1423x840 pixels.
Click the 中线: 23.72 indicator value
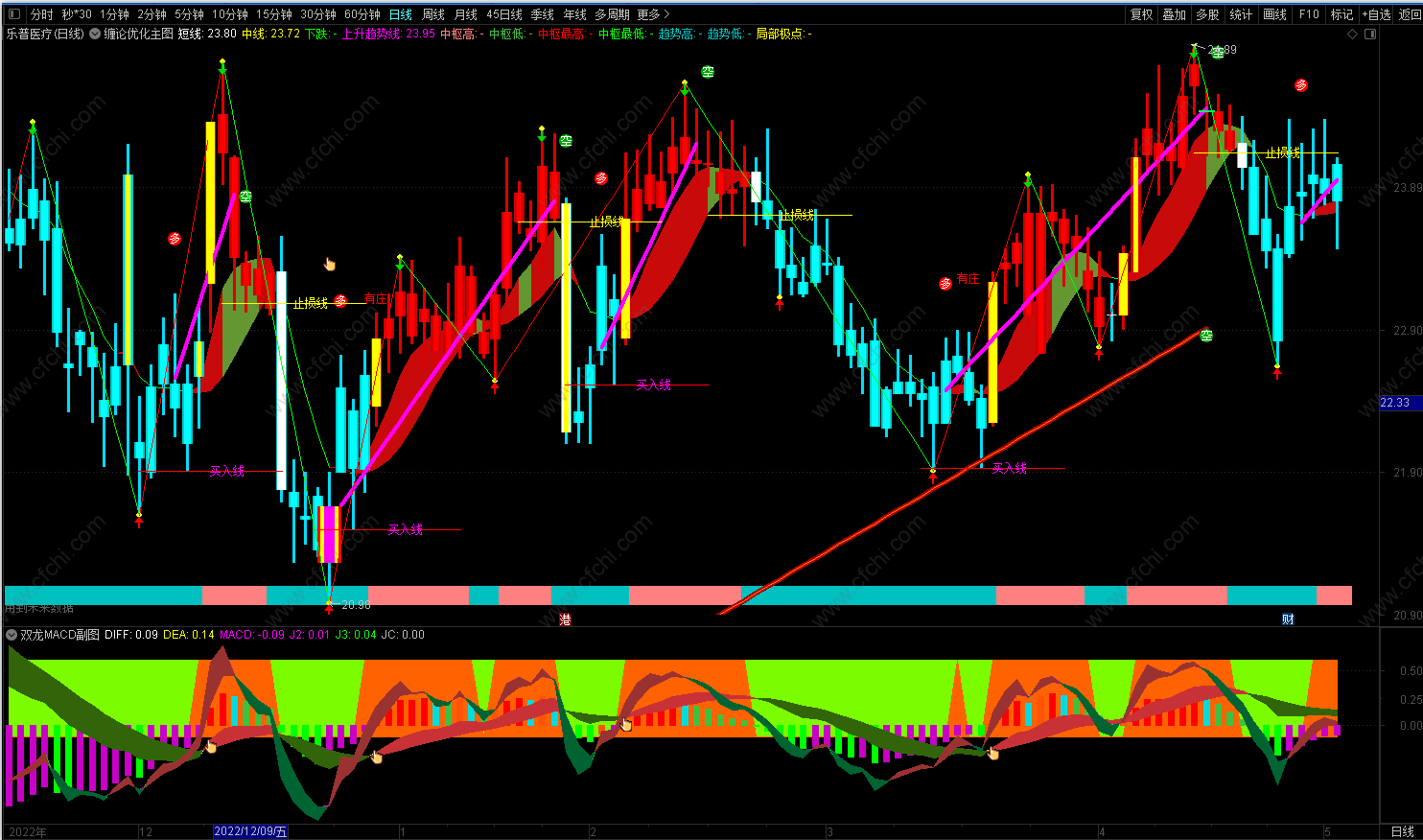(x=270, y=34)
